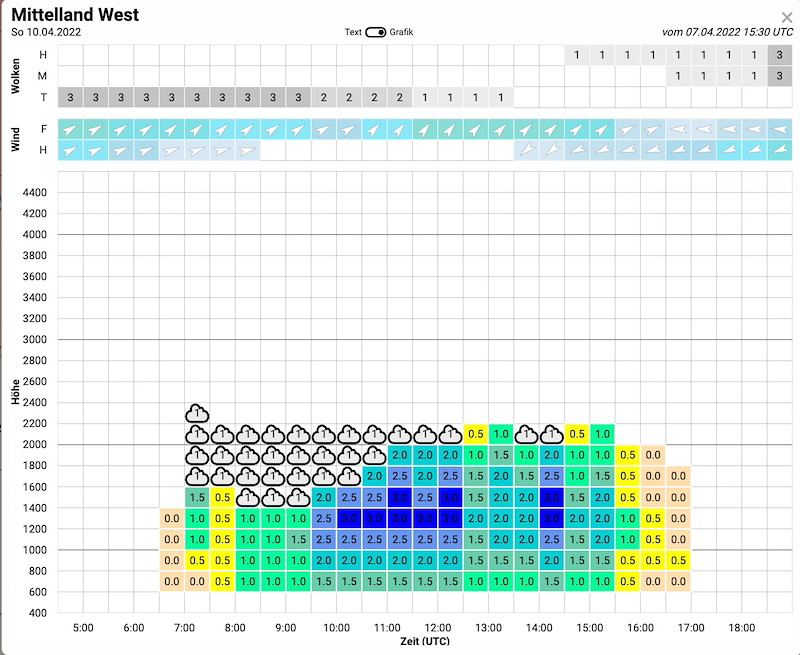Click the topmost cloud icon at 2300 m
The width and height of the screenshot is (800, 655).
(x=197, y=413)
